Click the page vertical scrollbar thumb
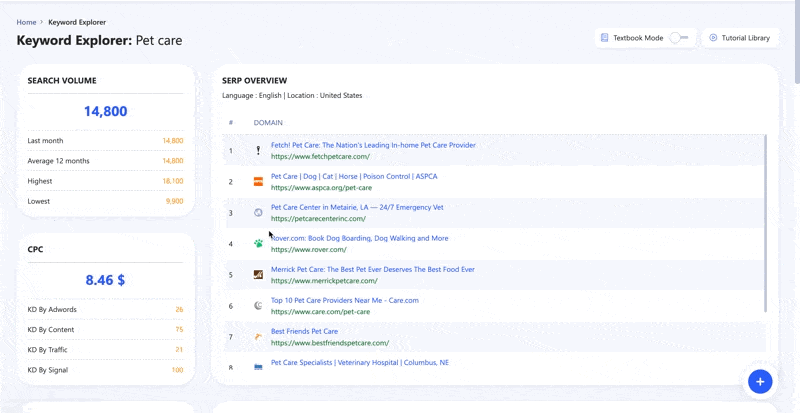 [x=796, y=41]
